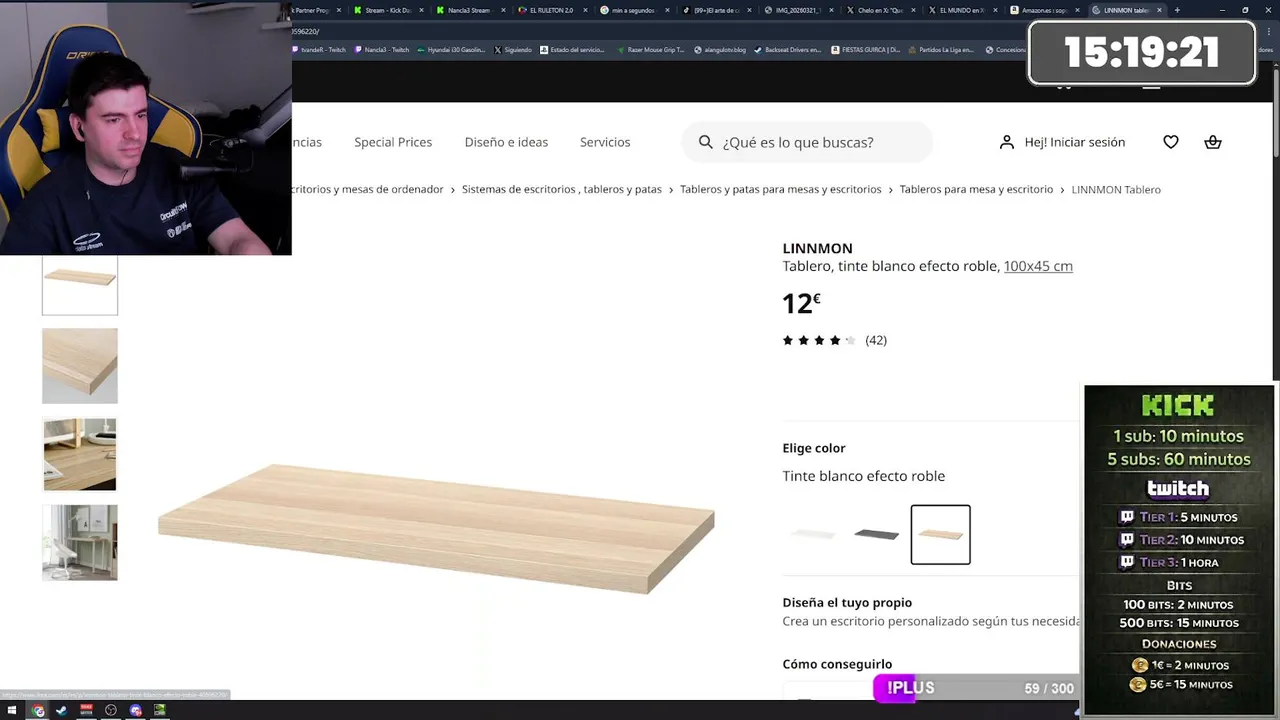Go to Tableros para mesa y escritorio breadcrumb
1280x720 pixels.
(976, 189)
